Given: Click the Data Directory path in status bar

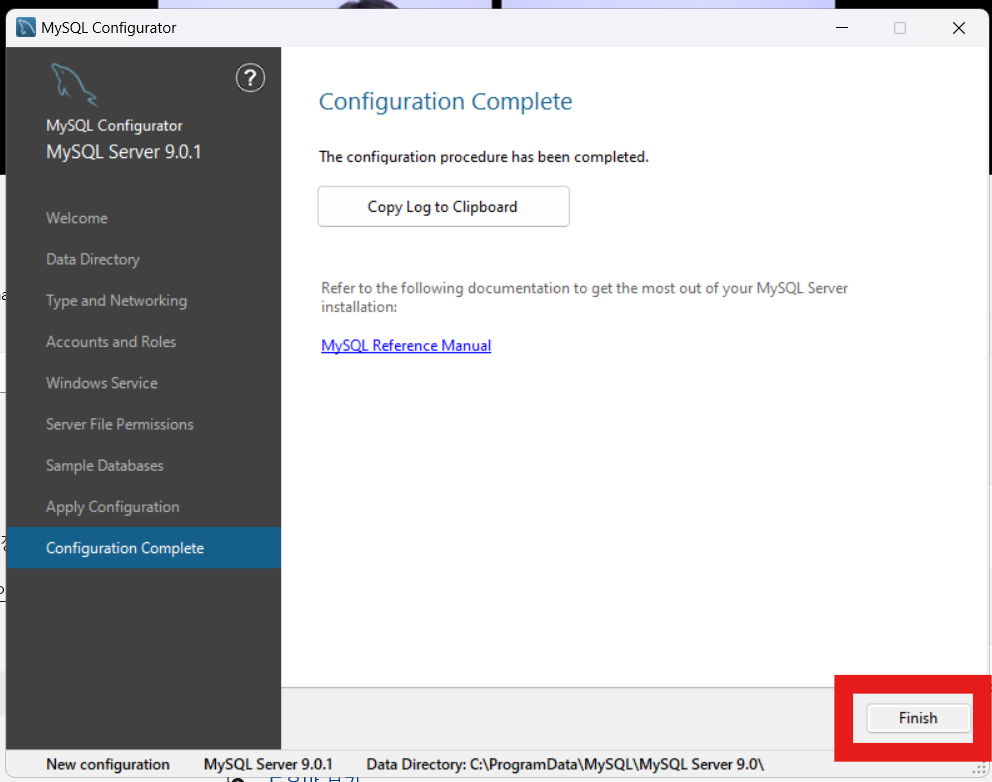Looking at the screenshot, I should click(x=565, y=764).
